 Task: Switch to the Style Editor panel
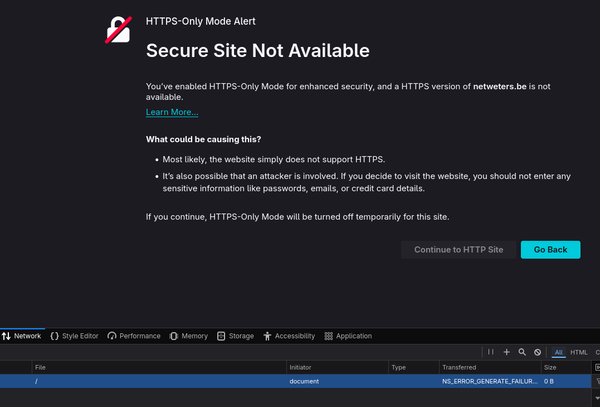click(75, 336)
